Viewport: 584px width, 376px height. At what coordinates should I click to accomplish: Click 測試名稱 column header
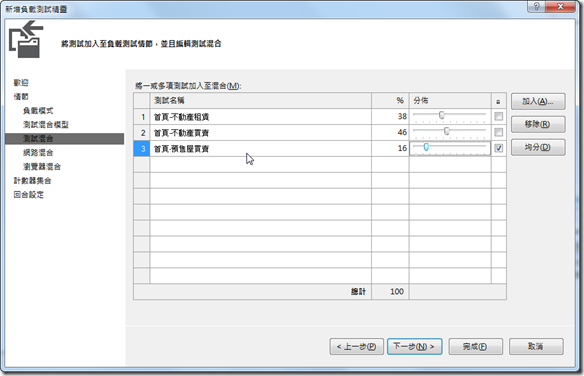pyautogui.click(x=260, y=101)
